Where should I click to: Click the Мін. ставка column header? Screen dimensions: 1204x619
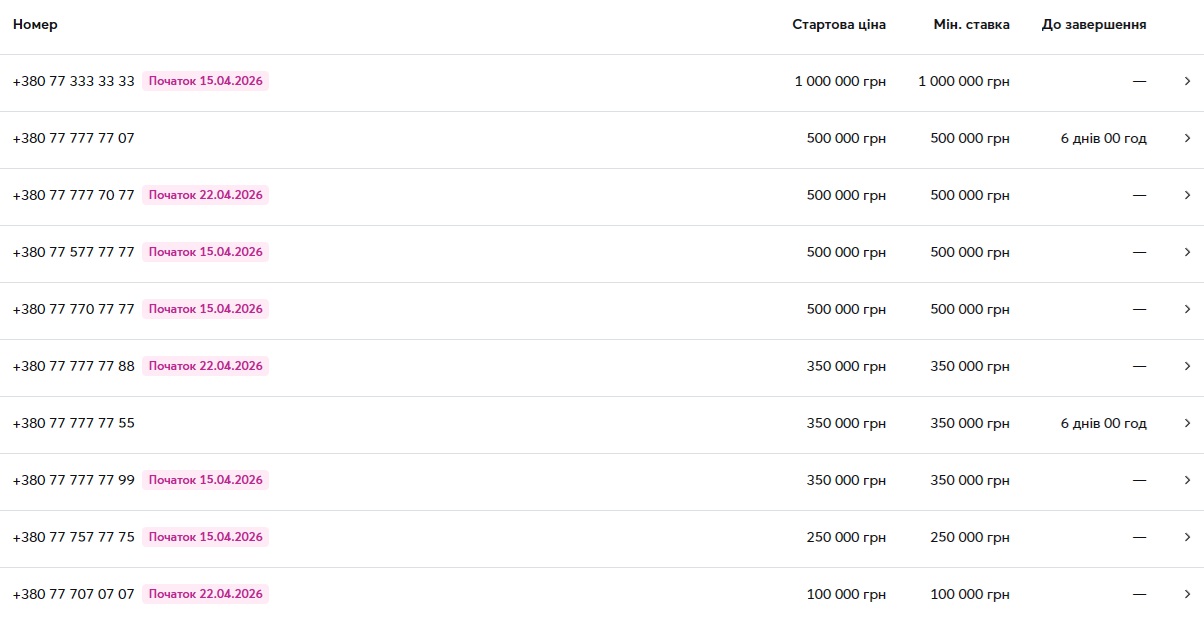pyautogui.click(x=971, y=25)
